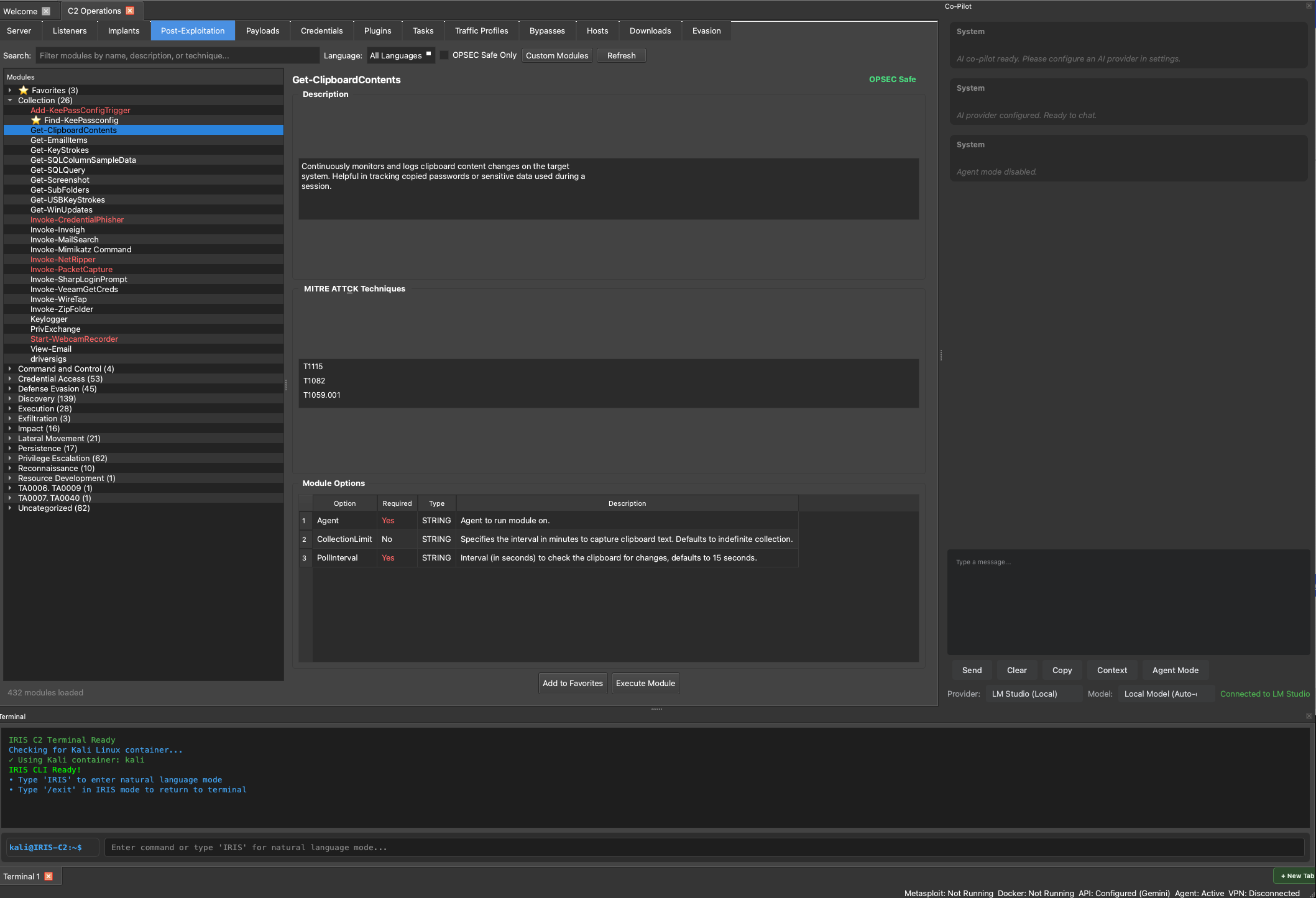Expand the Favorites (3) group
The image size is (1316, 898).
[10, 90]
